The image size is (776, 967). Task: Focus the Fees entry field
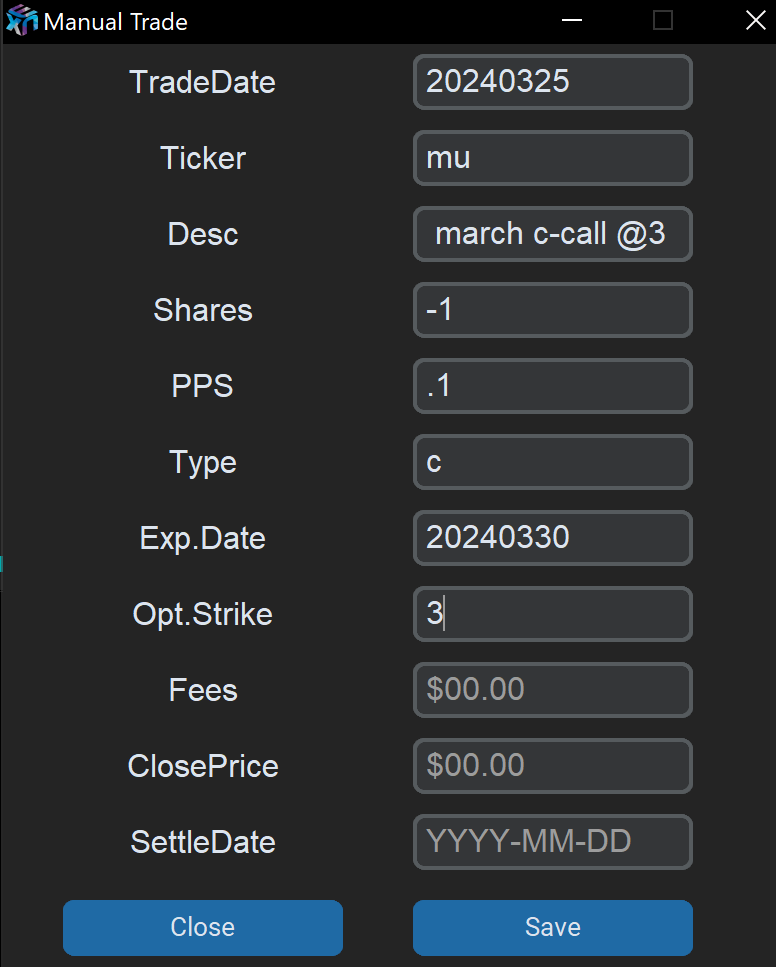pos(552,690)
